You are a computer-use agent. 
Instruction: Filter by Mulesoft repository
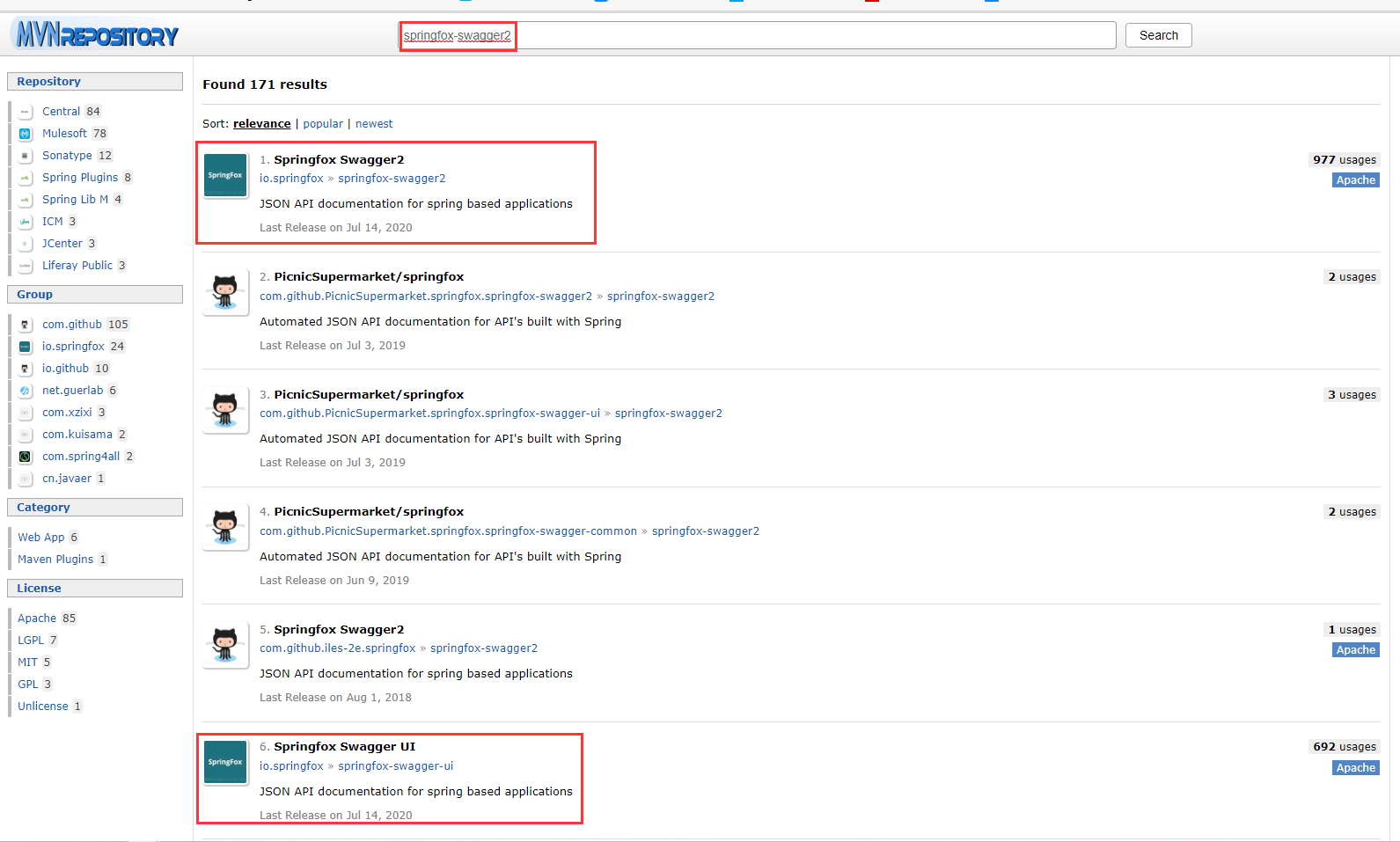point(64,134)
